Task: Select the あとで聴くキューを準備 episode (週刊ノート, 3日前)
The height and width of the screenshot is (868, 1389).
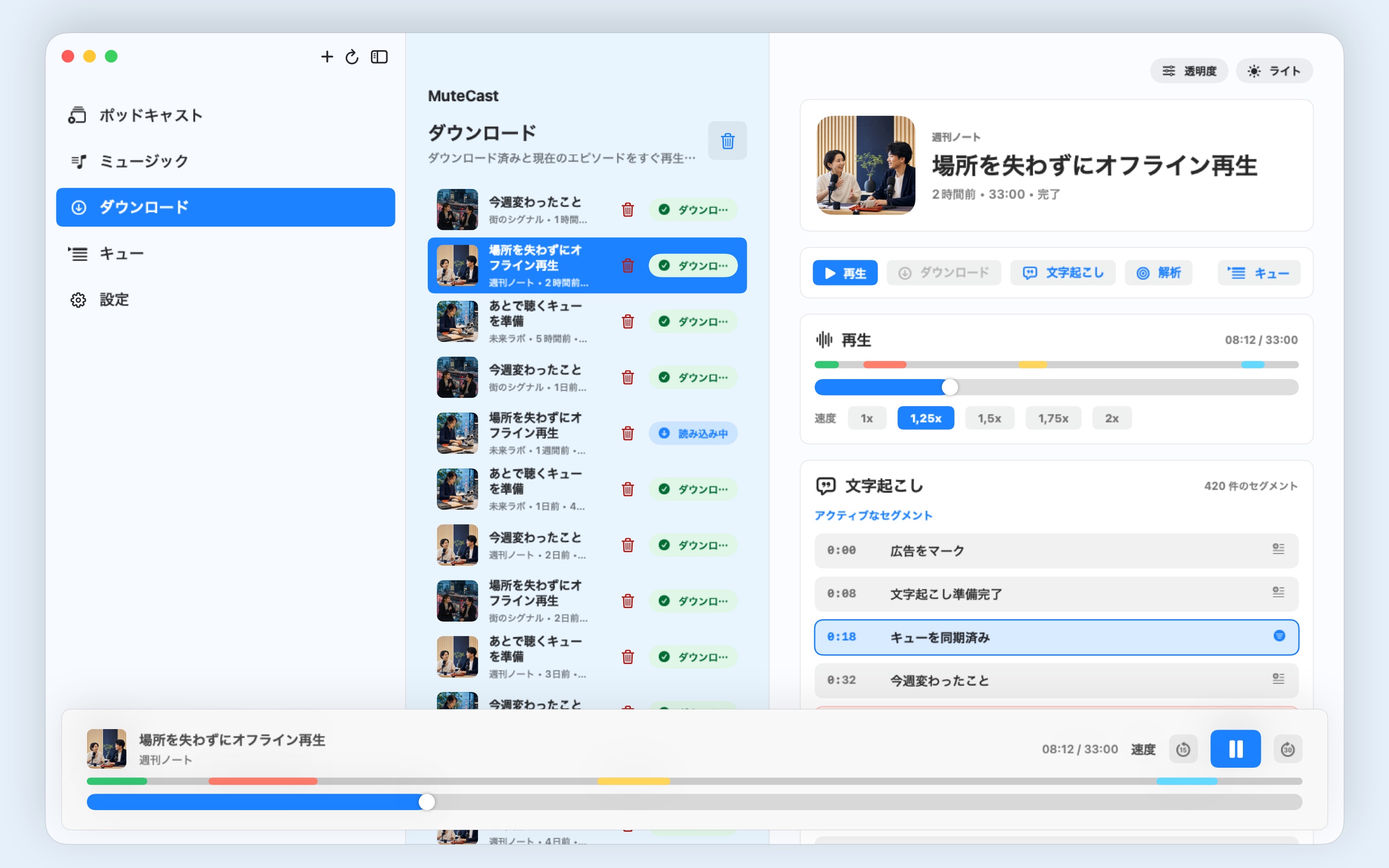Action: 587,656
